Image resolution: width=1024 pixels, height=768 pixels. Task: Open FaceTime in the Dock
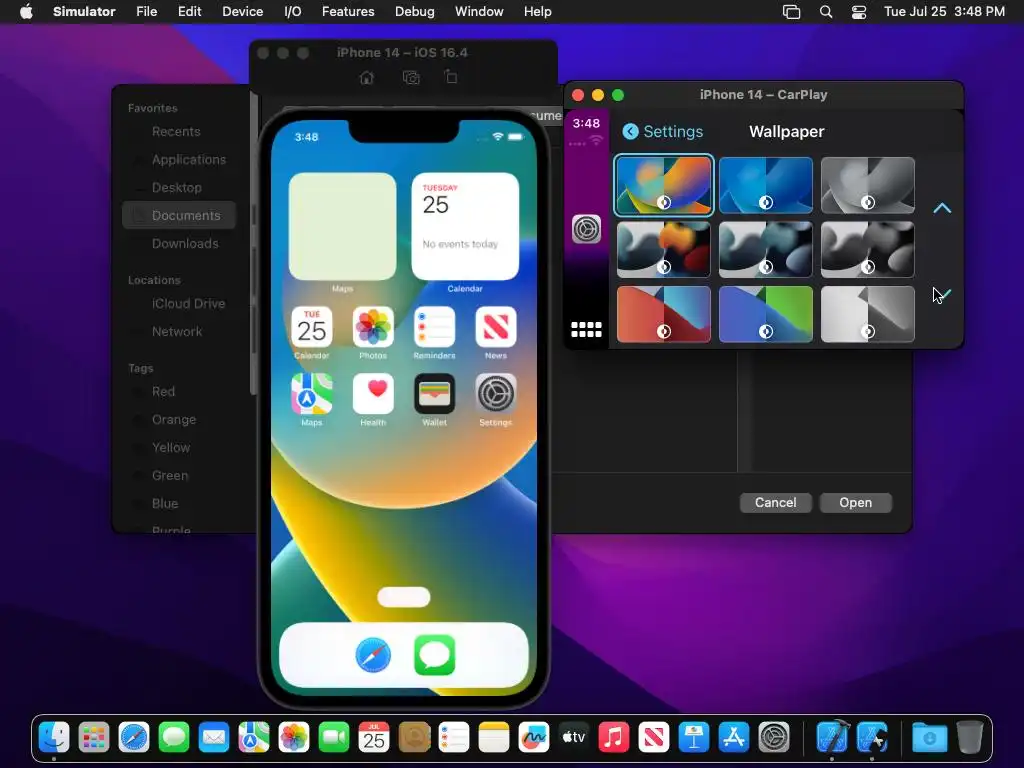point(334,738)
